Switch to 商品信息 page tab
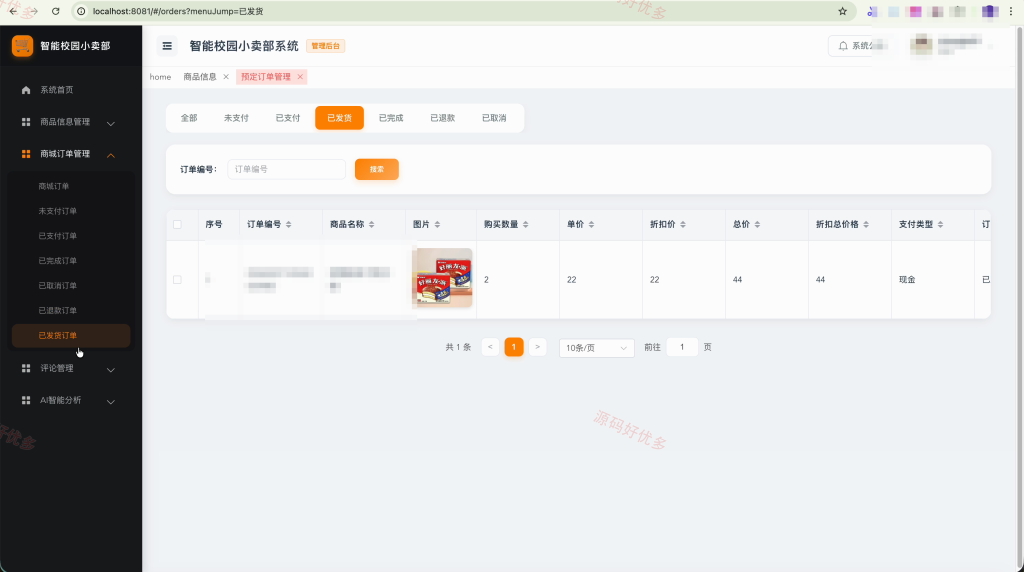 (200, 77)
